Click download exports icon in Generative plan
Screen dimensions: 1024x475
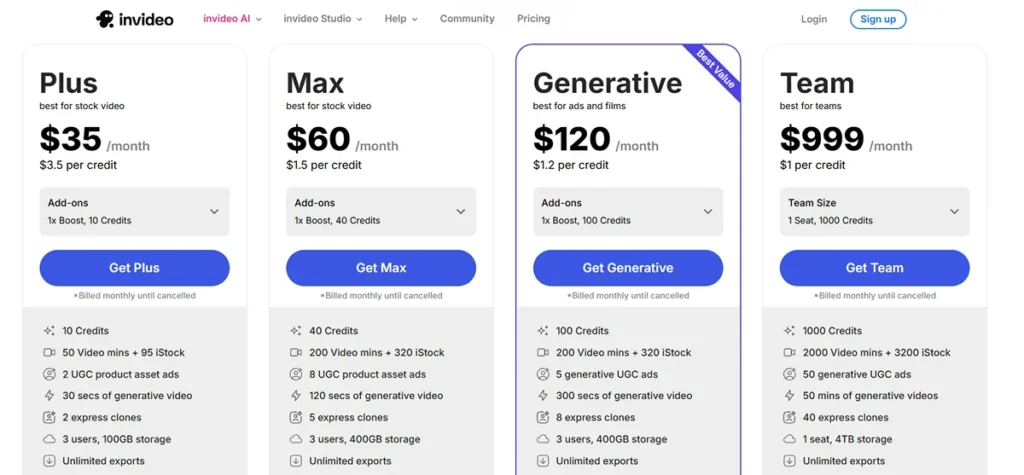(x=543, y=461)
